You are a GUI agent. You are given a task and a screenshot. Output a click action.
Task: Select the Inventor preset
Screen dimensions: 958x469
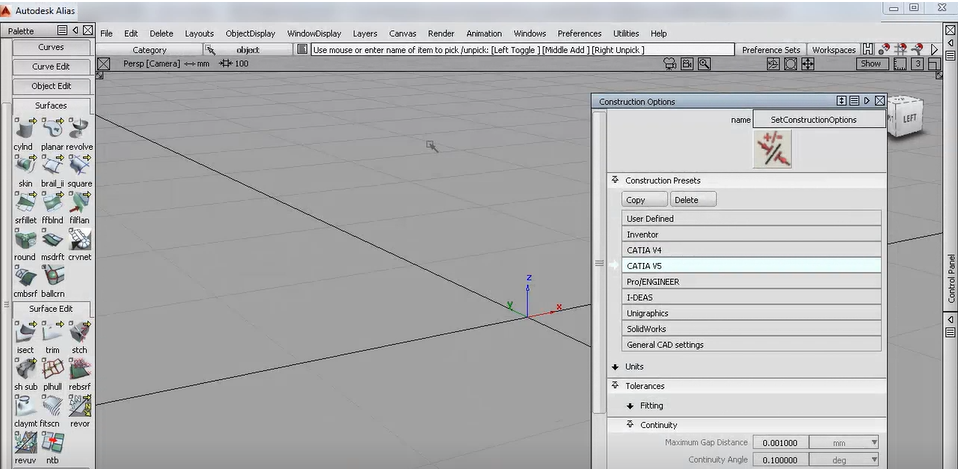click(x=751, y=234)
